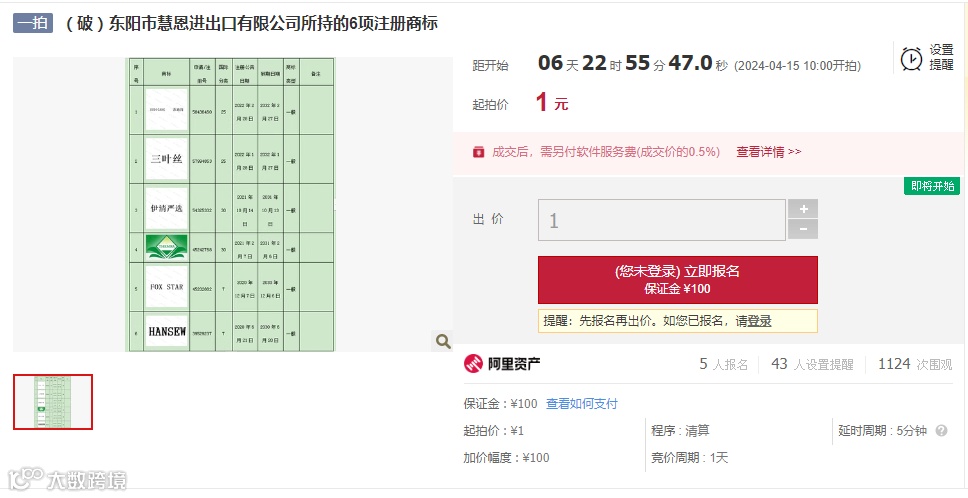Viewport: 968px width, 498px height.
Task: Click the 设置提醒 text
Action: click(941, 57)
